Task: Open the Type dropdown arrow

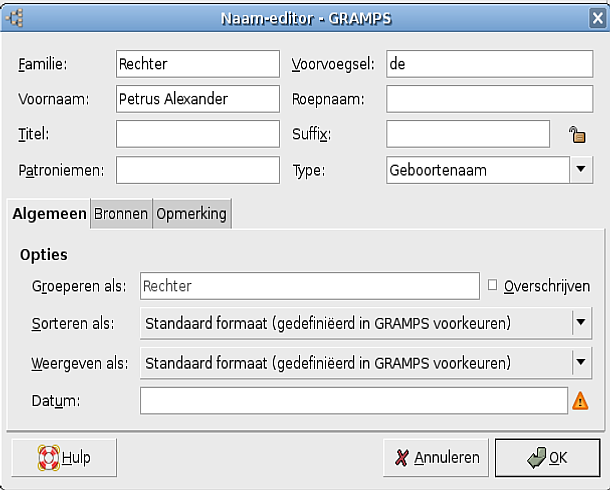Action: click(x=582, y=170)
